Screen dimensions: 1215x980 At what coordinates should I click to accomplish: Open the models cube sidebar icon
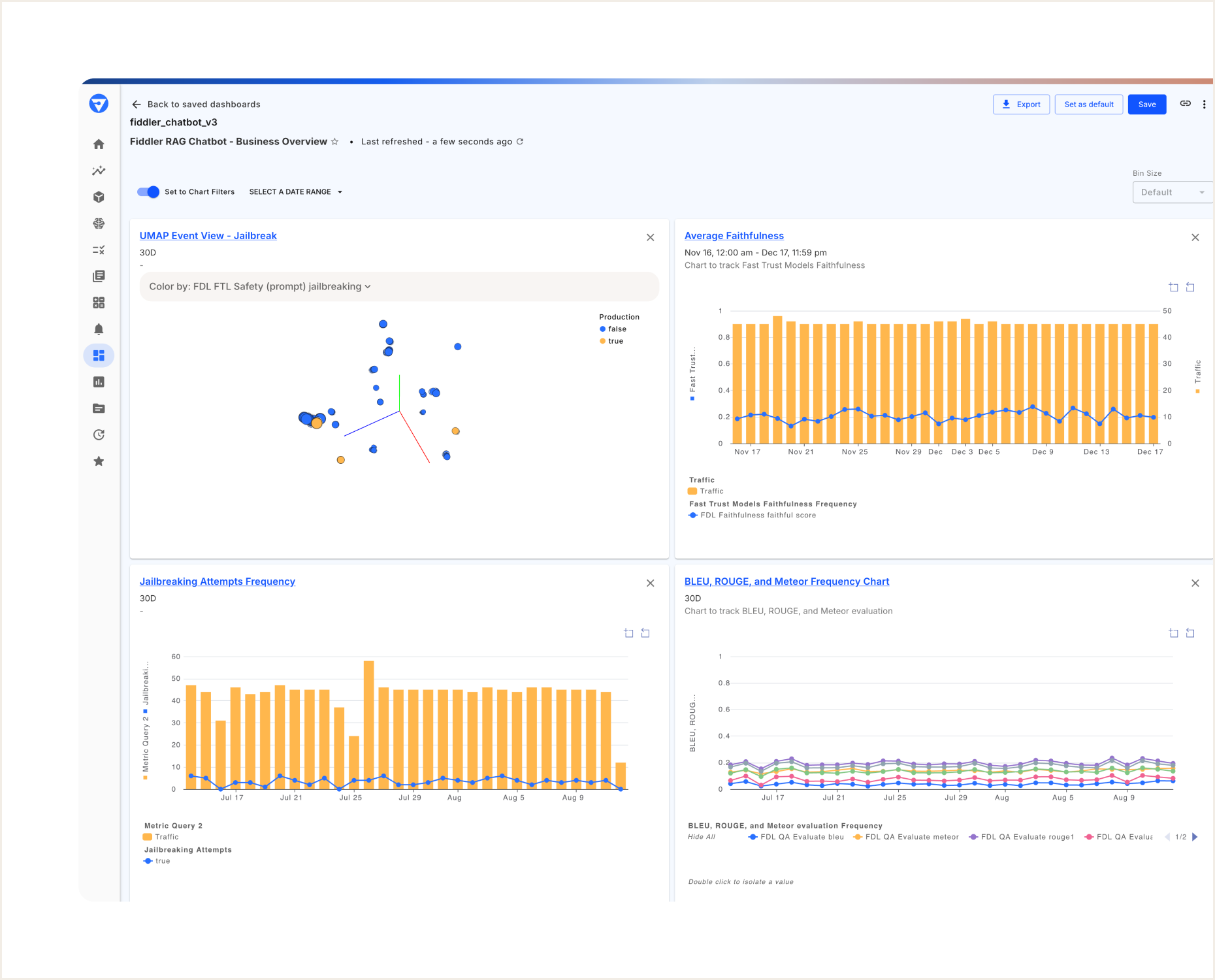point(99,197)
